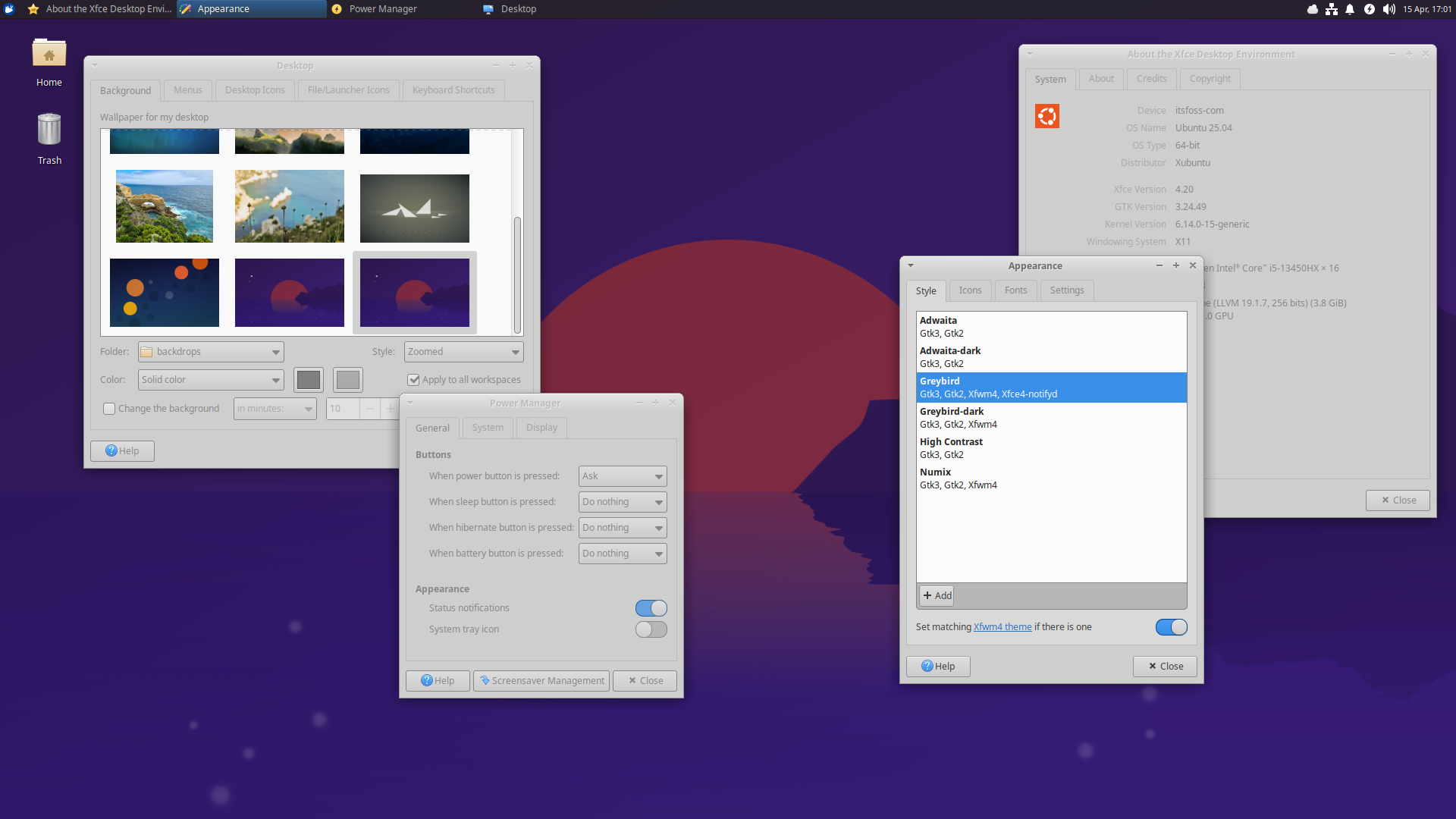1456x819 pixels.
Task: Open the Credits tab in the About dialog
Action: tap(1151, 78)
